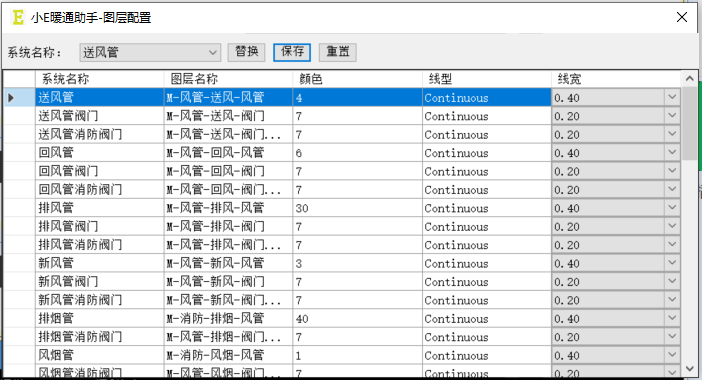
Task: Click the 小E暖通助手 app icon in title bar
Action: [18, 17]
